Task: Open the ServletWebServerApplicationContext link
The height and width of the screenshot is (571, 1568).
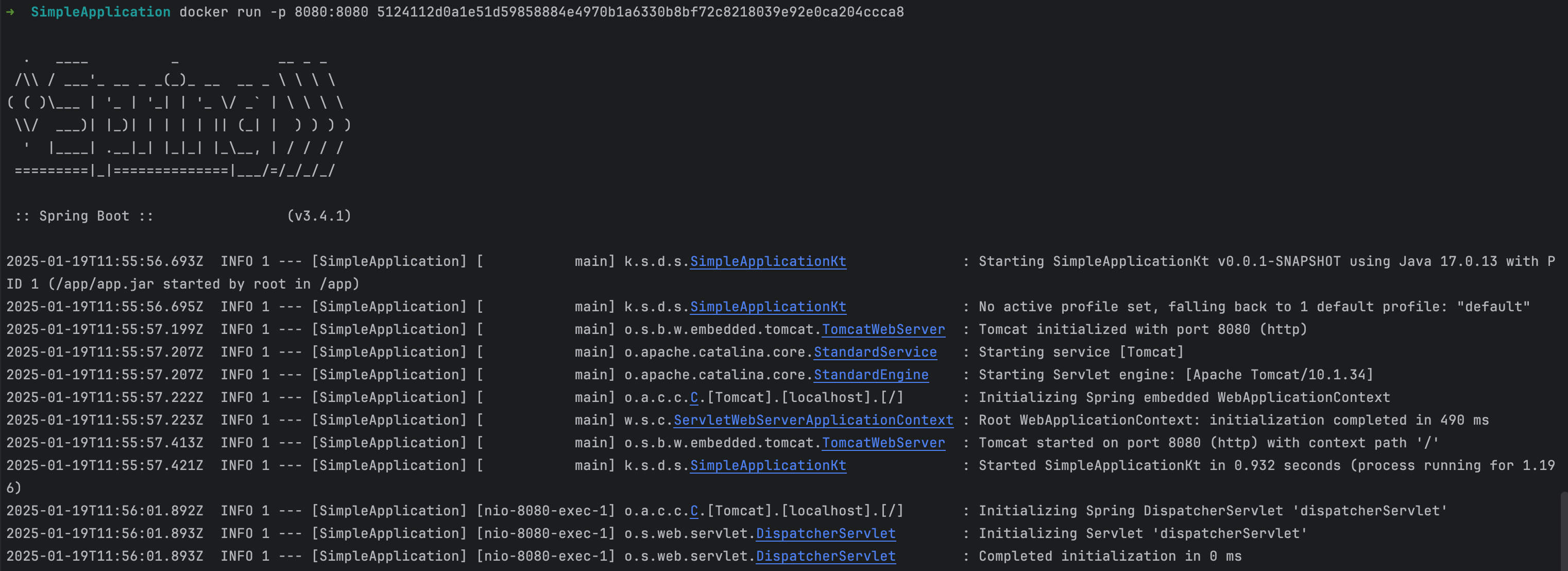Action: click(x=813, y=420)
